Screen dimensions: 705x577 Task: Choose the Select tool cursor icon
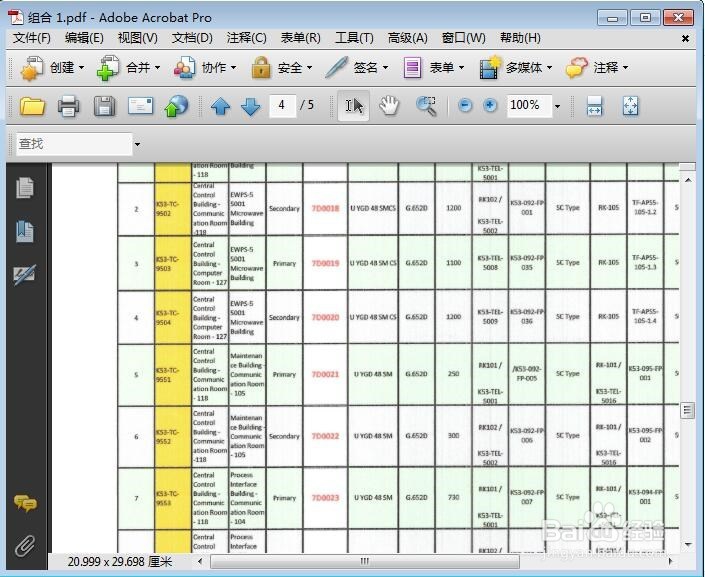353,106
